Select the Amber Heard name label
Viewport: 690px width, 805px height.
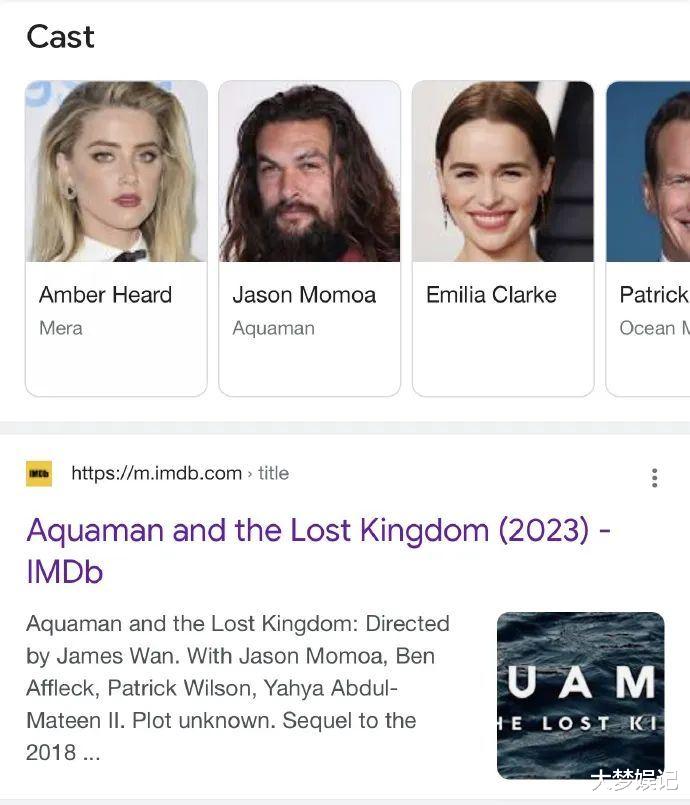click(x=105, y=295)
